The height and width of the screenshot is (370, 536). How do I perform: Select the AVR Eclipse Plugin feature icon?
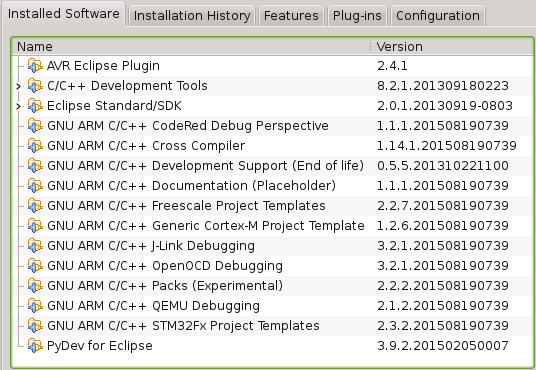(x=35, y=65)
